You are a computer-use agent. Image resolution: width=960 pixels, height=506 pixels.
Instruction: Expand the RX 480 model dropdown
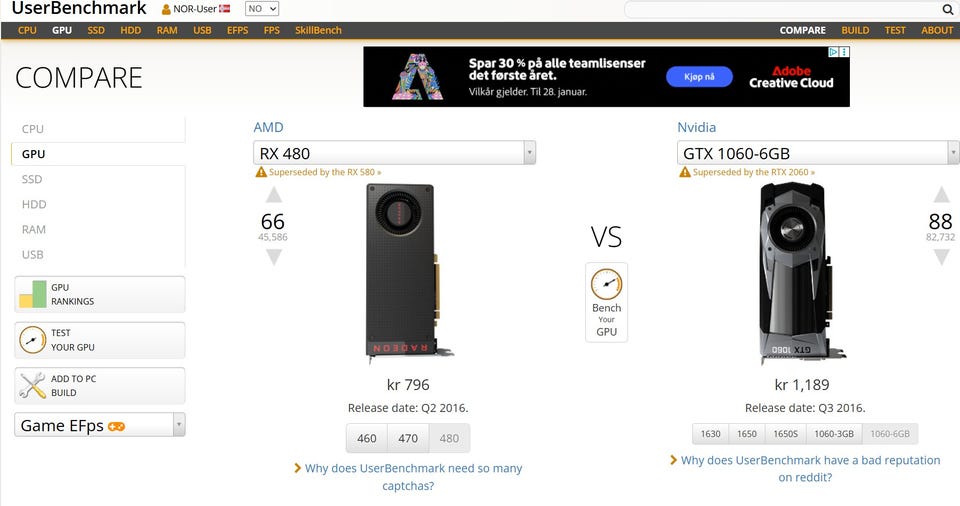530,153
